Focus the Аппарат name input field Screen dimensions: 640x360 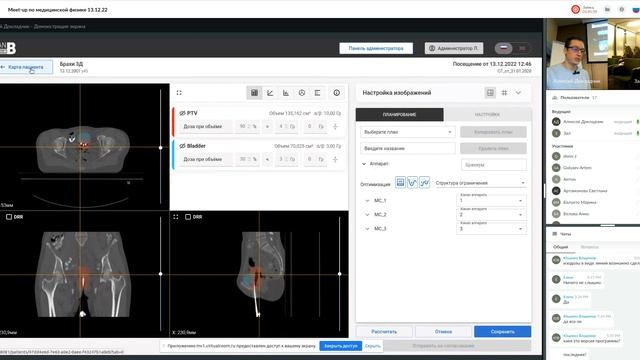[x=493, y=164]
